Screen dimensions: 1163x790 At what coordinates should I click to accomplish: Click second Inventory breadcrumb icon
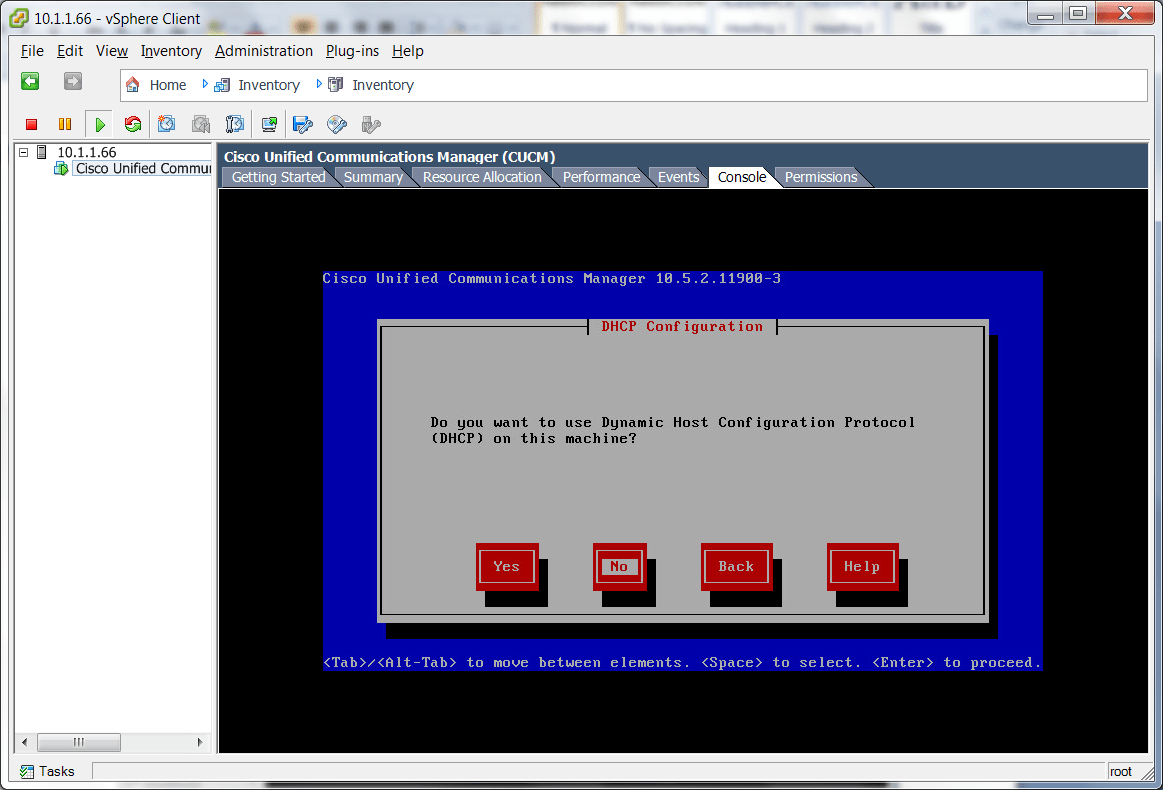click(x=335, y=85)
